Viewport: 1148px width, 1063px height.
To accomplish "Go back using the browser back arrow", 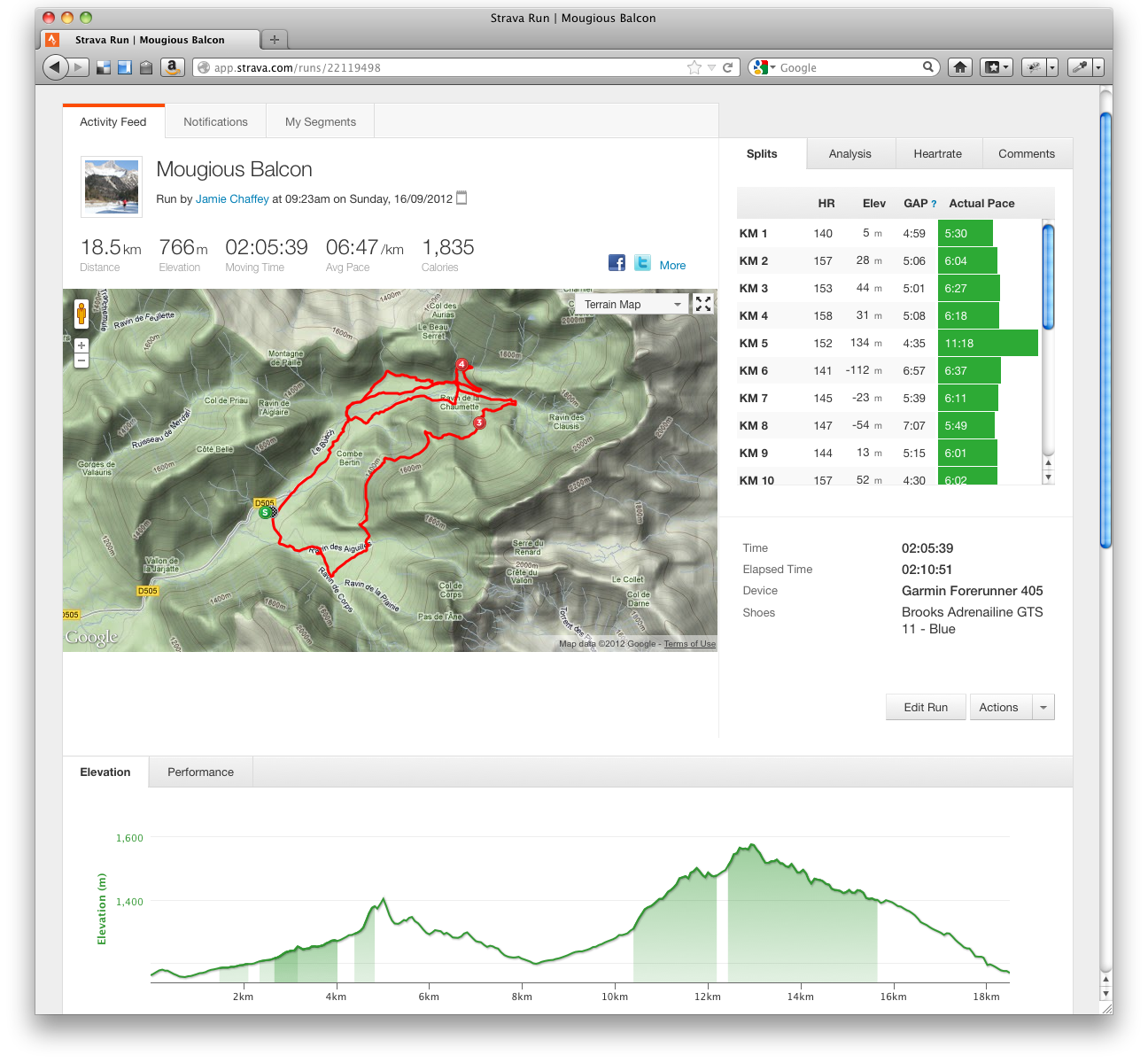I will coord(55,66).
